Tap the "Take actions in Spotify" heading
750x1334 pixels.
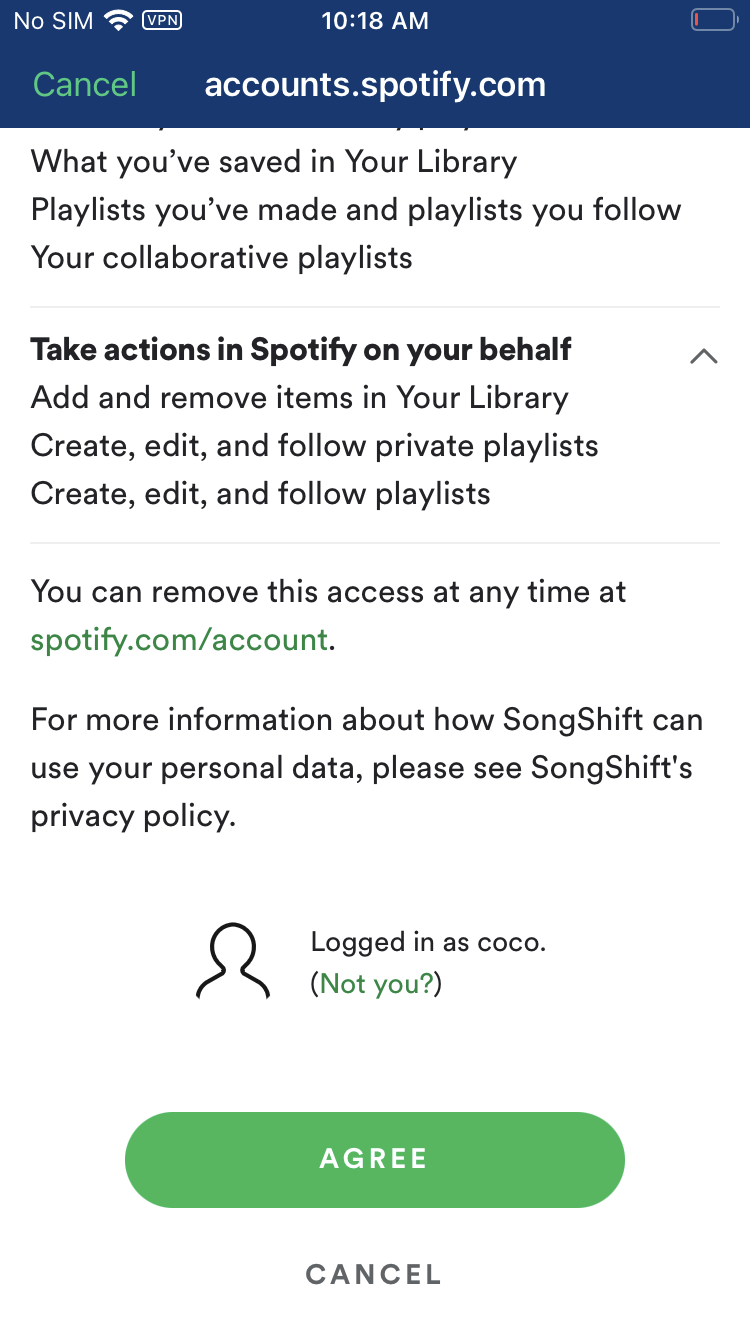point(301,349)
